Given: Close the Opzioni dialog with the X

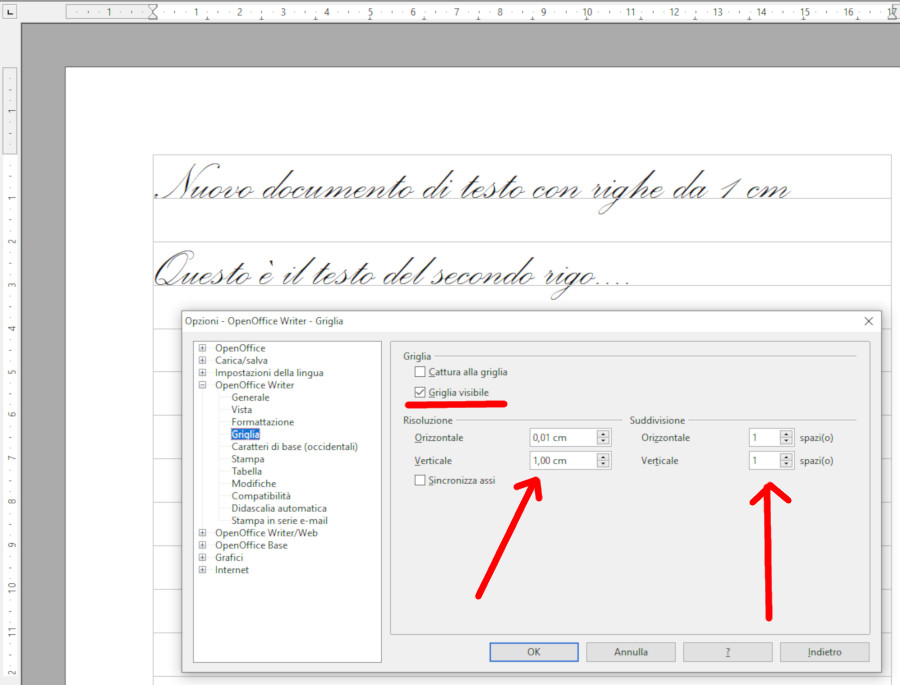Looking at the screenshot, I should tap(868, 321).
